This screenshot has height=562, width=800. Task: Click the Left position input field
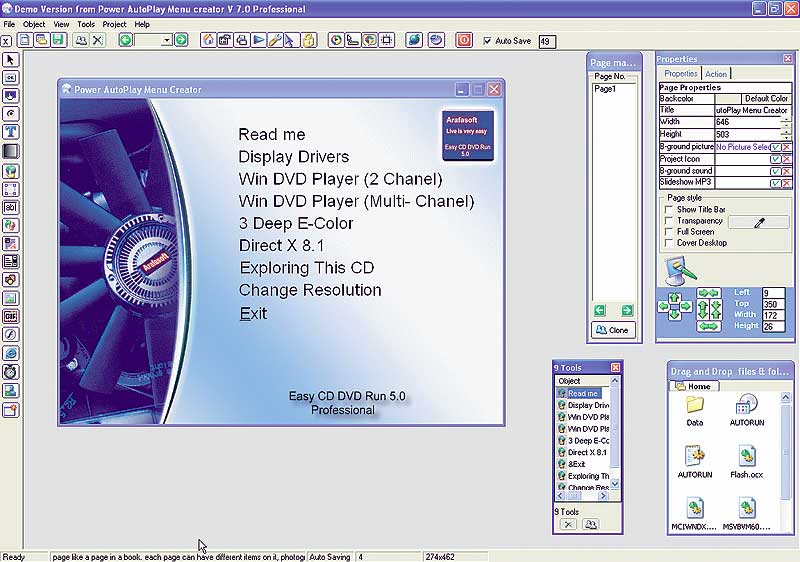773,293
